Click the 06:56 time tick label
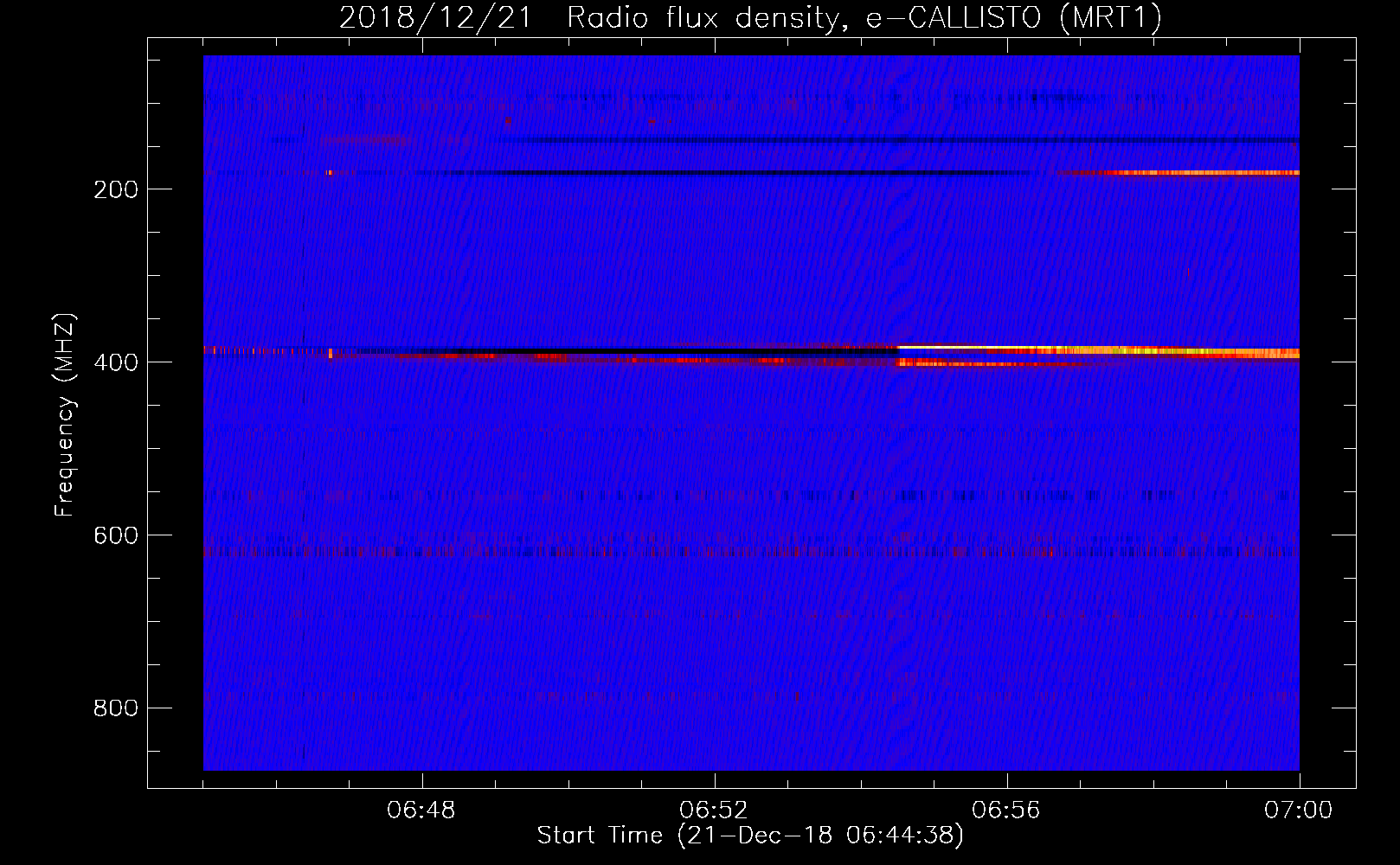Viewport: 1400px width, 865px height. [1006, 811]
